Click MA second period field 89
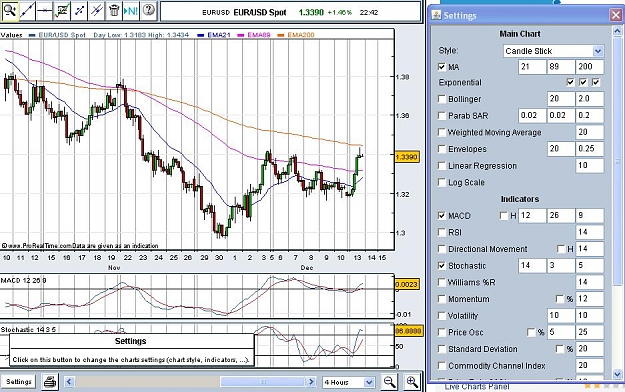This screenshot has width=625, height=392. [560, 67]
